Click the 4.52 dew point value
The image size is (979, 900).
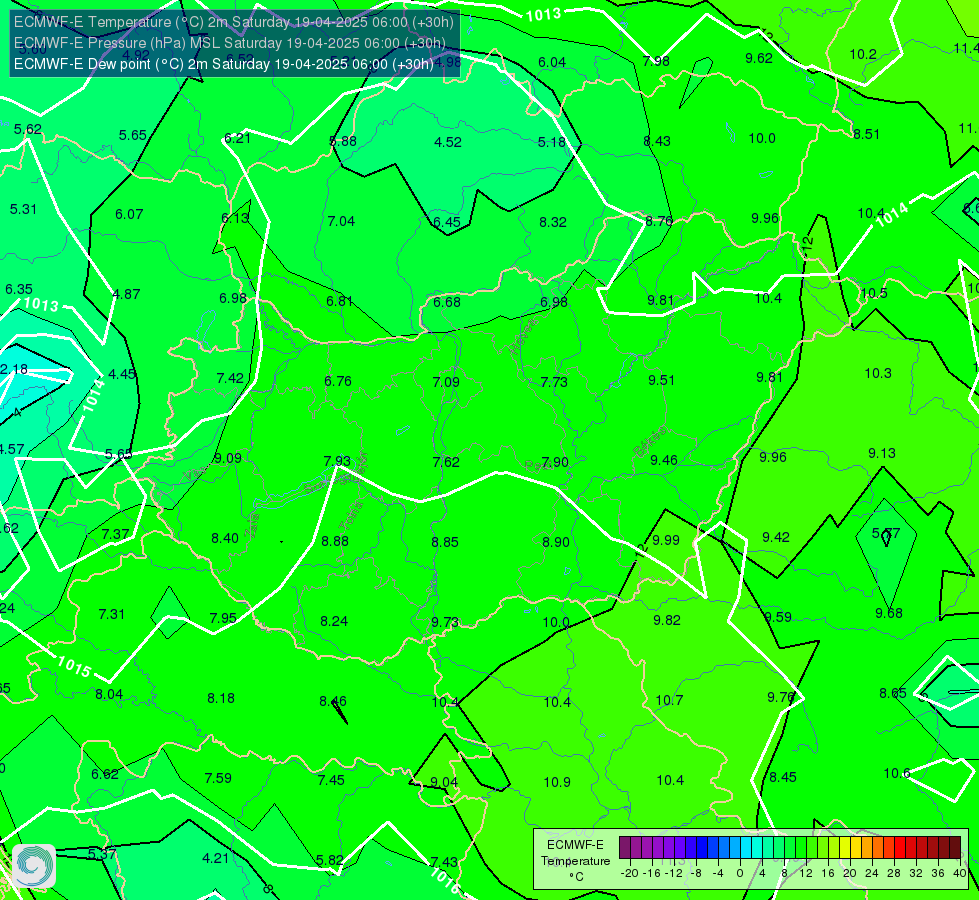[x=448, y=142]
